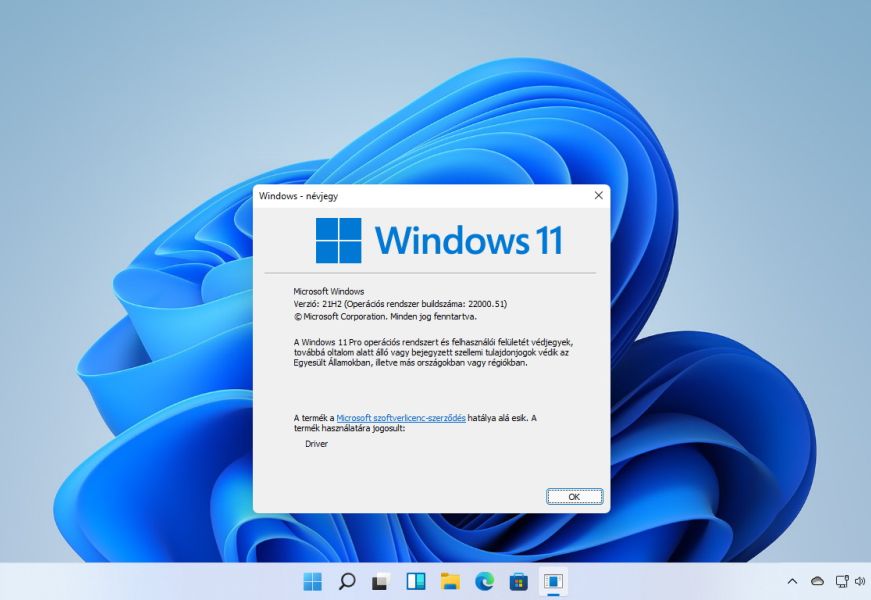Select the winver app taskbar icon

coord(553,582)
